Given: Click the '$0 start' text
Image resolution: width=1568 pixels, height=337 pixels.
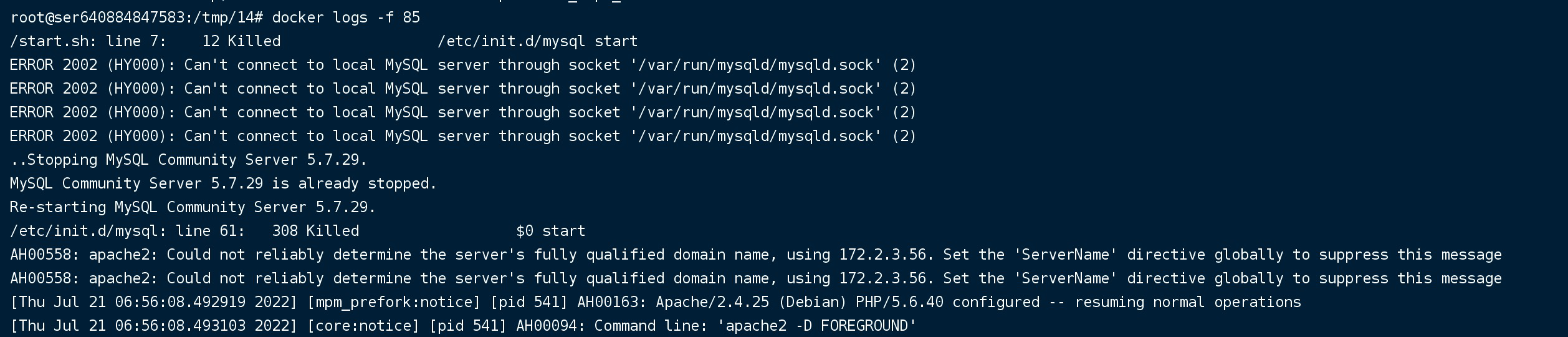Looking at the screenshot, I should 550,231.
